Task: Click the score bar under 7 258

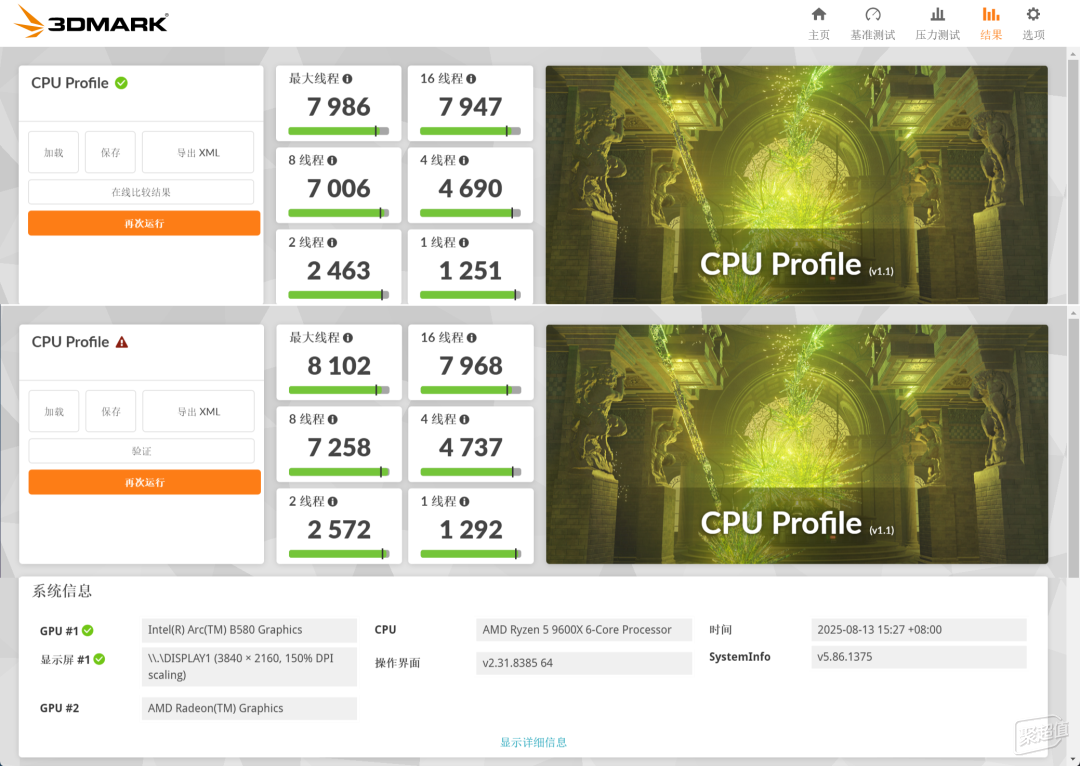Action: pos(339,472)
